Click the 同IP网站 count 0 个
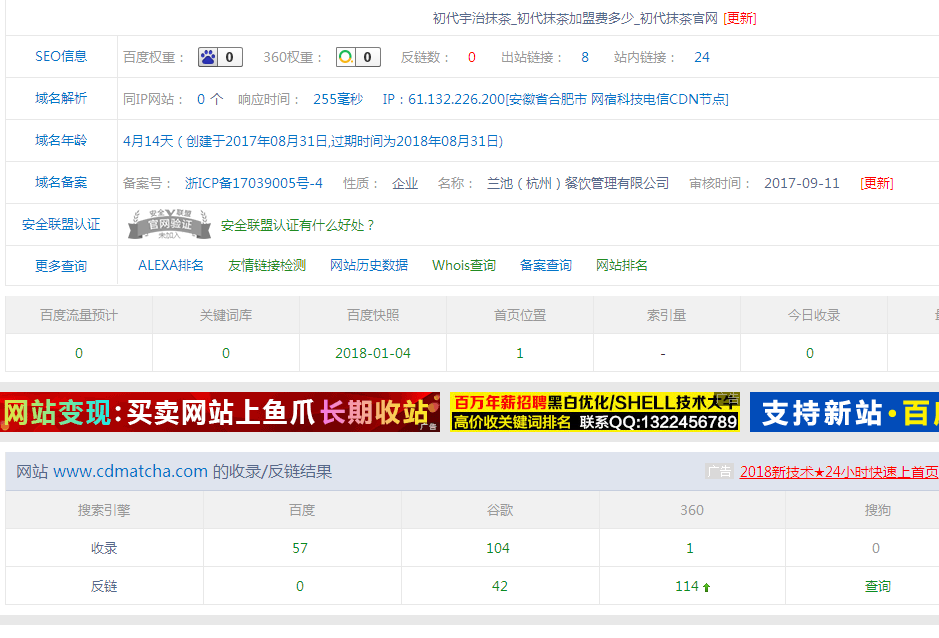 [210, 99]
